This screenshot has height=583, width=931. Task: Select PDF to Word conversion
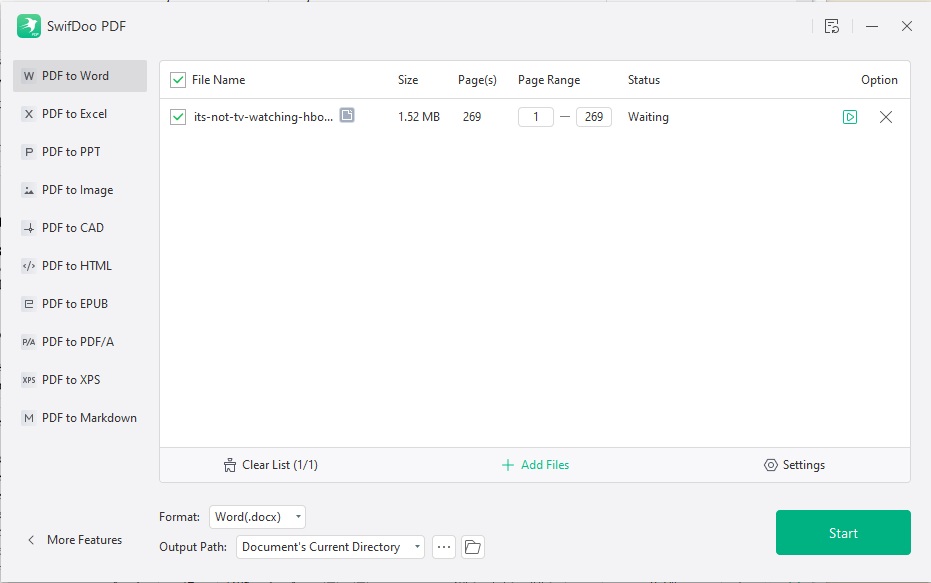(x=80, y=76)
